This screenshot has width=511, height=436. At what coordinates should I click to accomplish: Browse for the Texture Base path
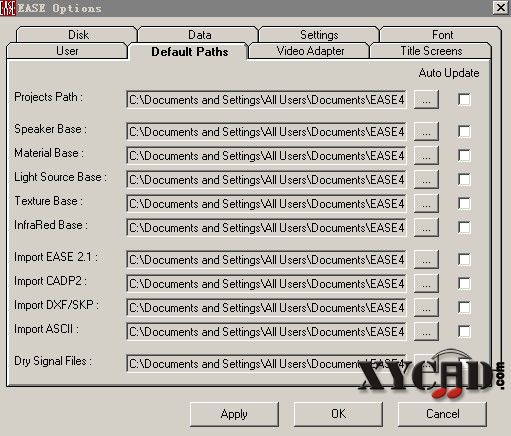tap(426, 203)
